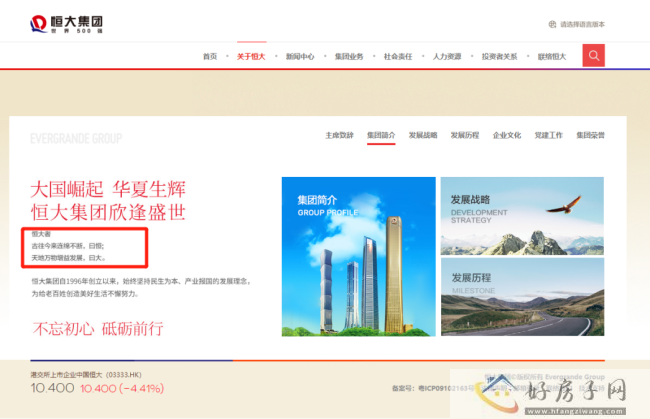Open 集团业务 navigation item
The width and height of the screenshot is (650, 419).
(x=349, y=56)
